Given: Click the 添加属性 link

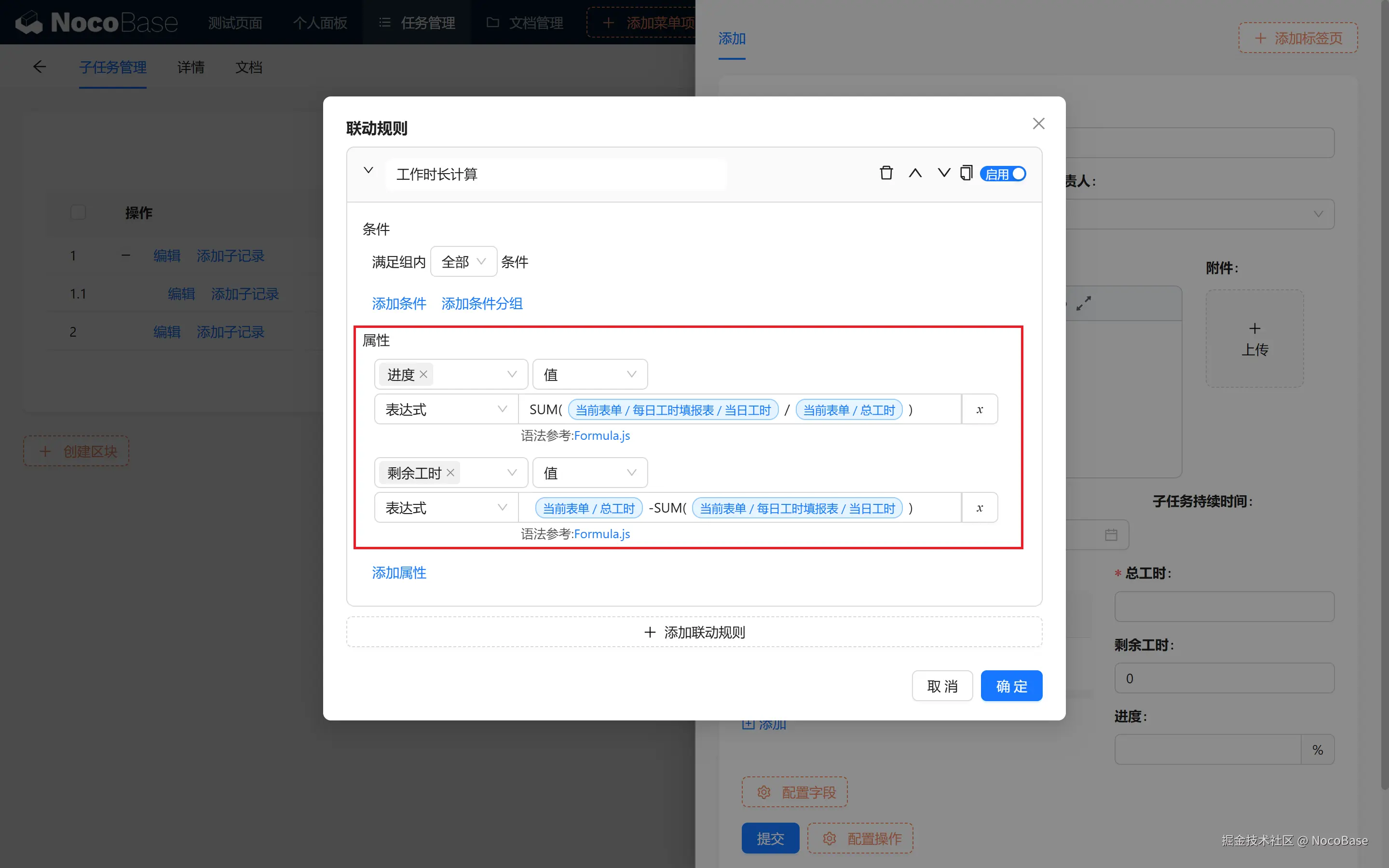Looking at the screenshot, I should [x=399, y=572].
